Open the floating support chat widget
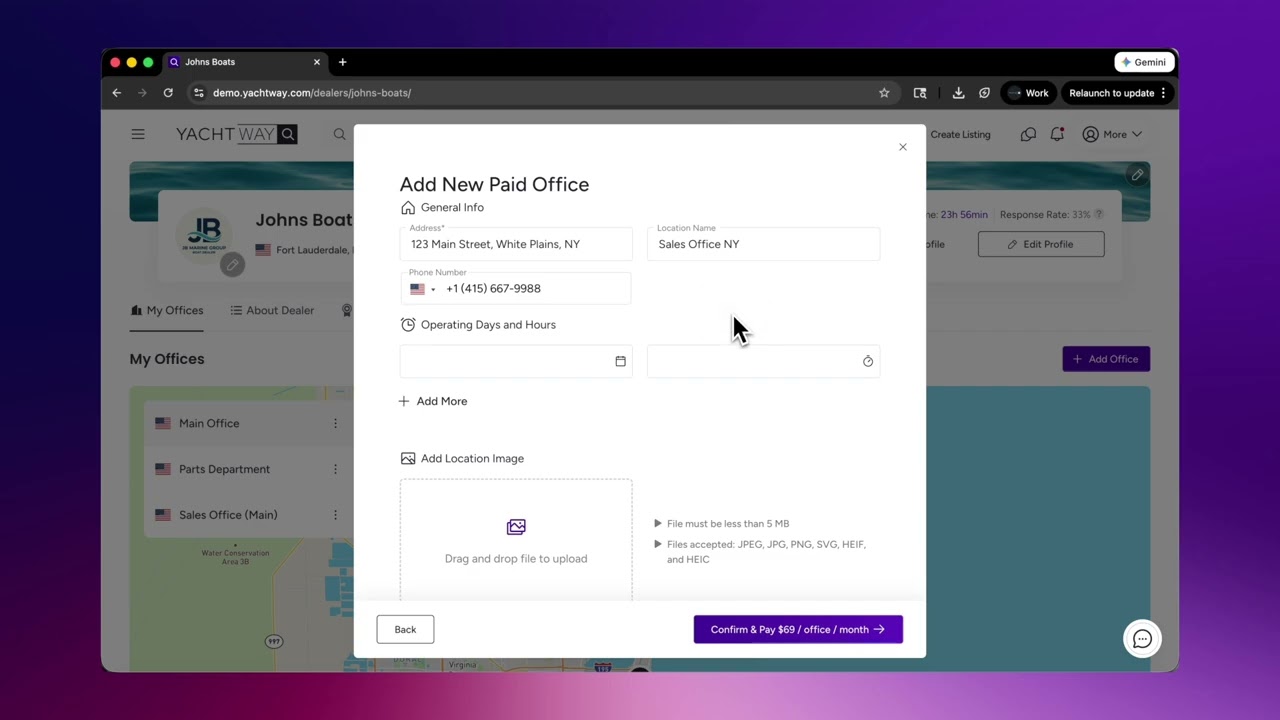 (x=1142, y=639)
